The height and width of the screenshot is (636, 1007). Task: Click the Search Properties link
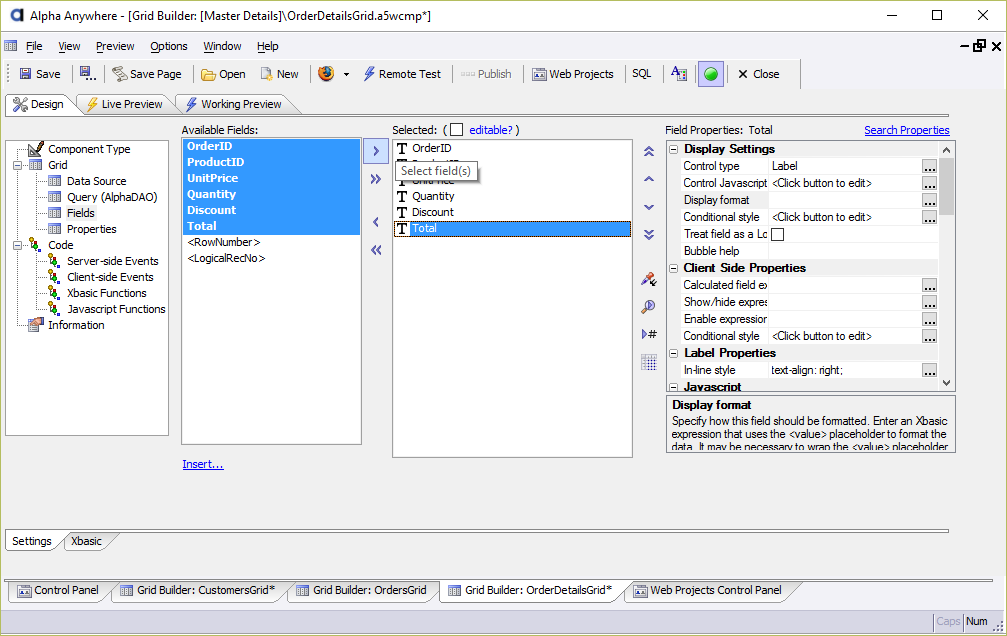click(907, 130)
